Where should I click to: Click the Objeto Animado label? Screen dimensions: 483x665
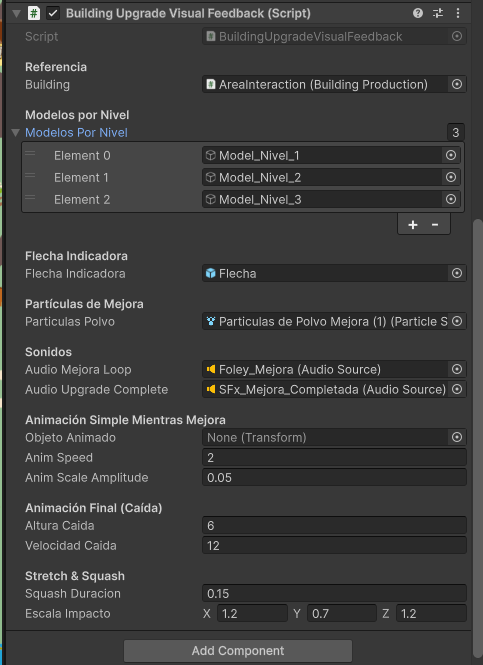[70, 437]
